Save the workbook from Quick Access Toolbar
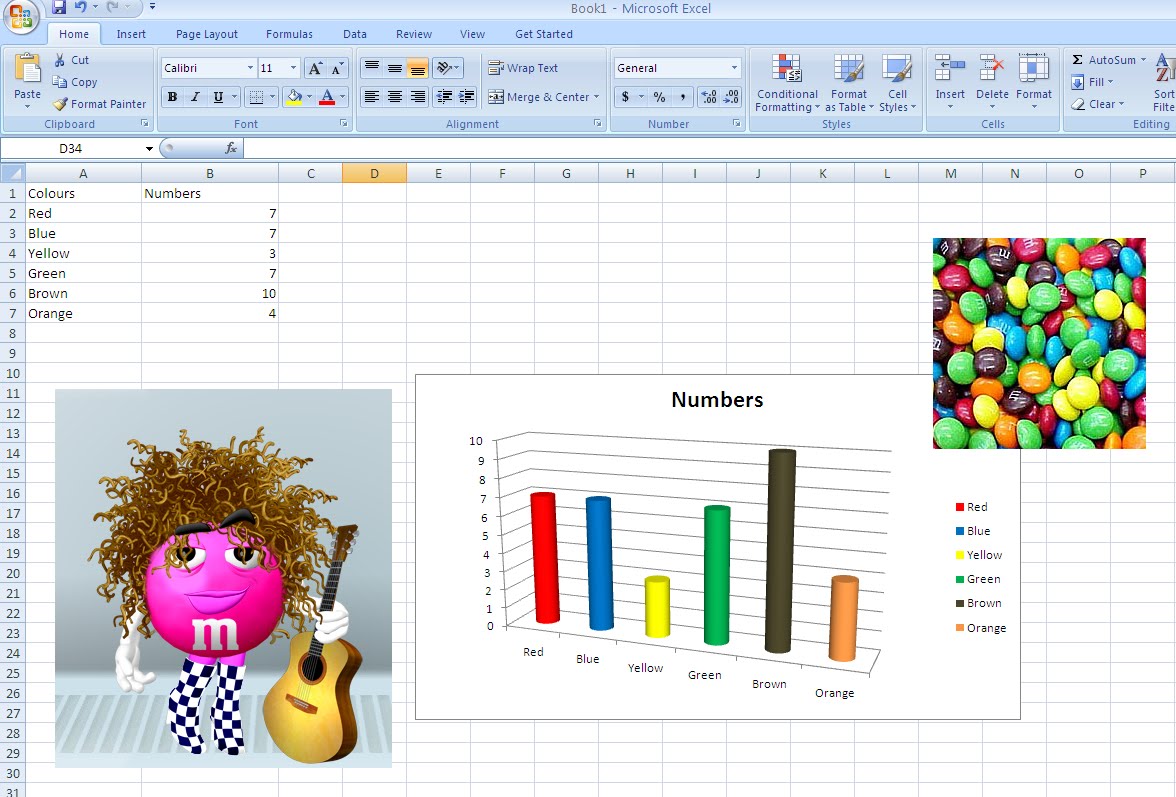This screenshot has width=1176, height=797. [58, 7]
